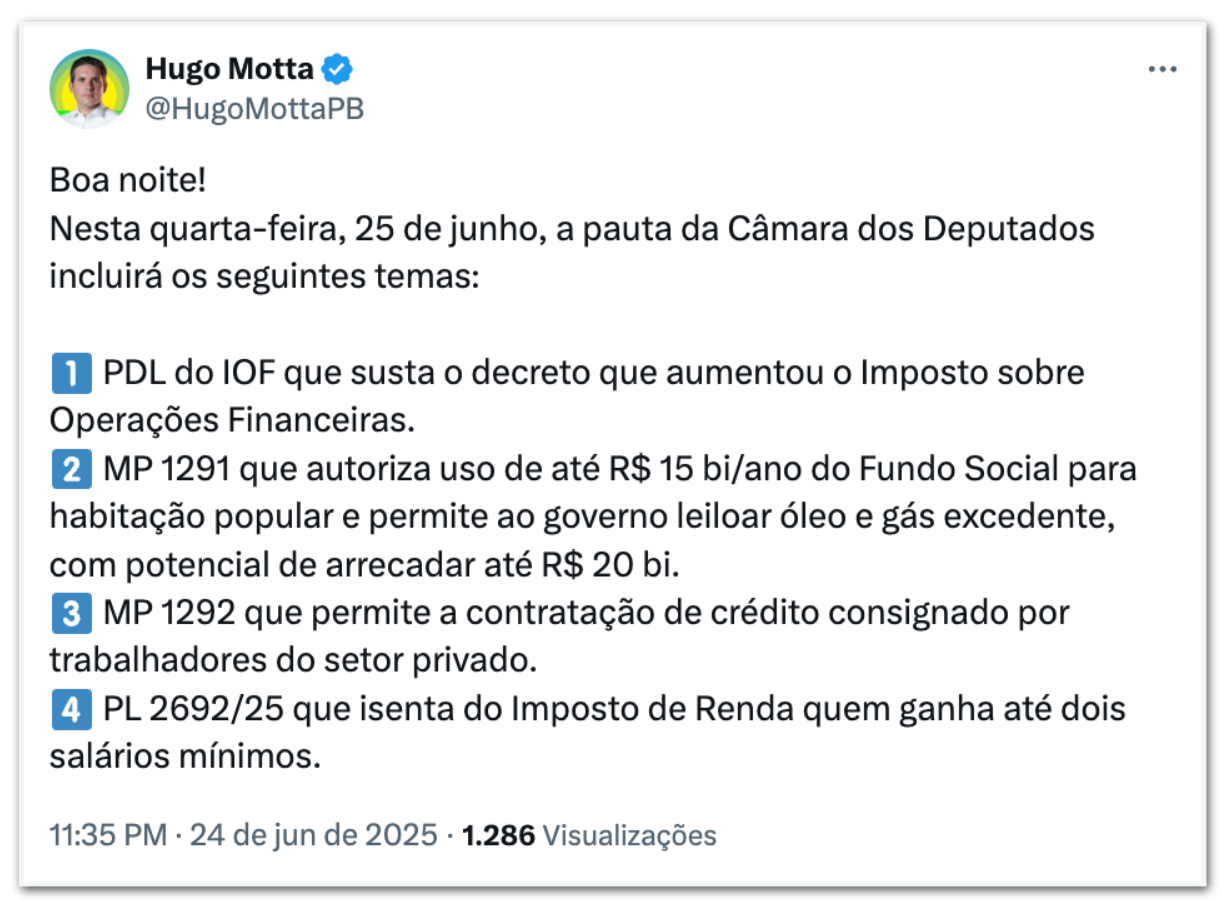Click the "salários mínimos" closing text

click(x=185, y=757)
